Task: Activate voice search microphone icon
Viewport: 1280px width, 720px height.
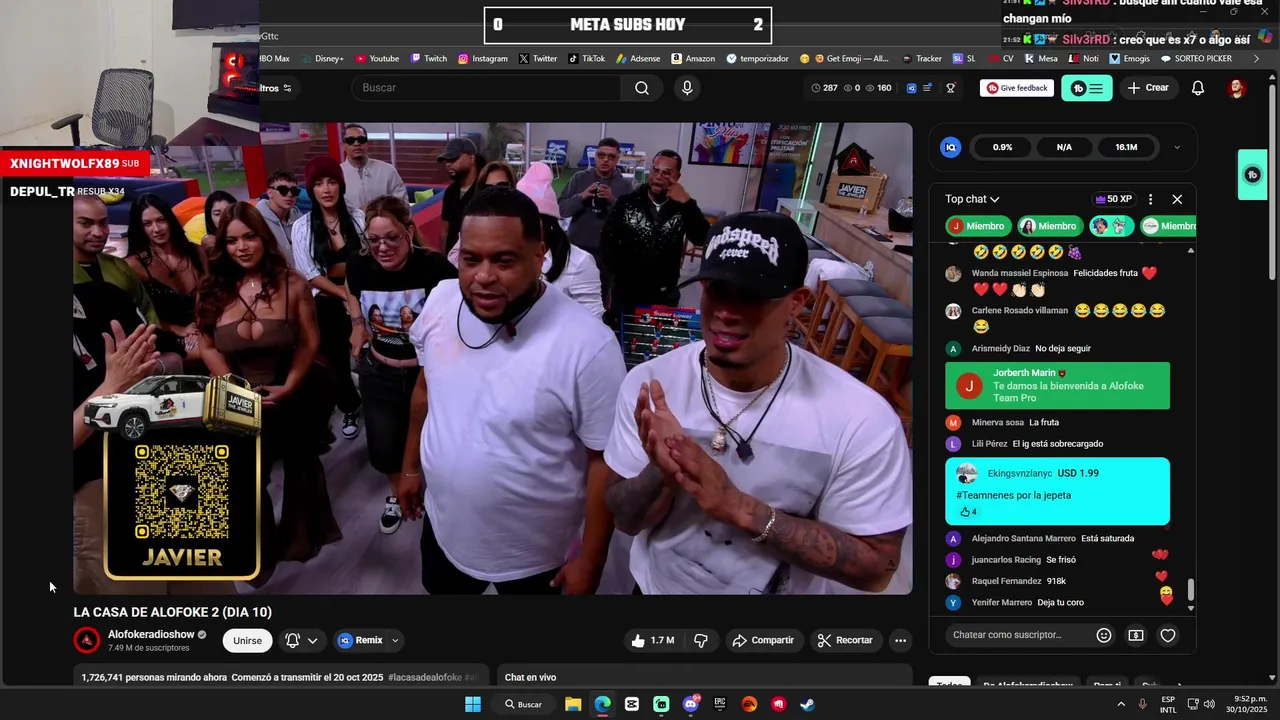Action: (x=687, y=88)
